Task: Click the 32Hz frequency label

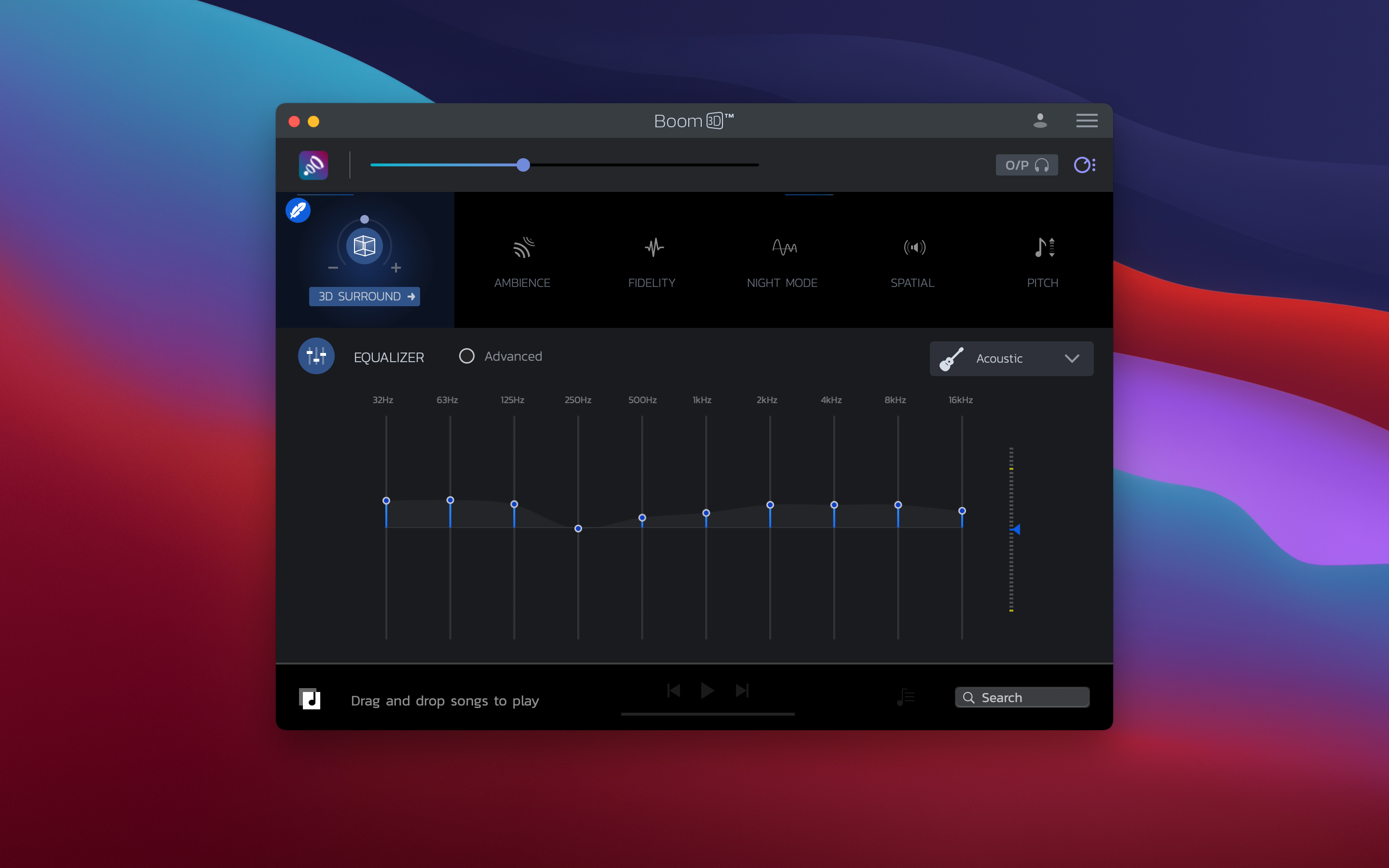Action: (x=383, y=400)
